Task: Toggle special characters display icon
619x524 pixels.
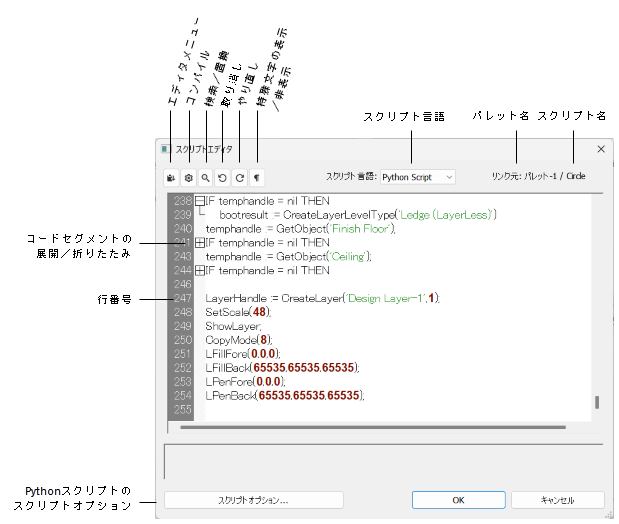Action: [x=256, y=177]
